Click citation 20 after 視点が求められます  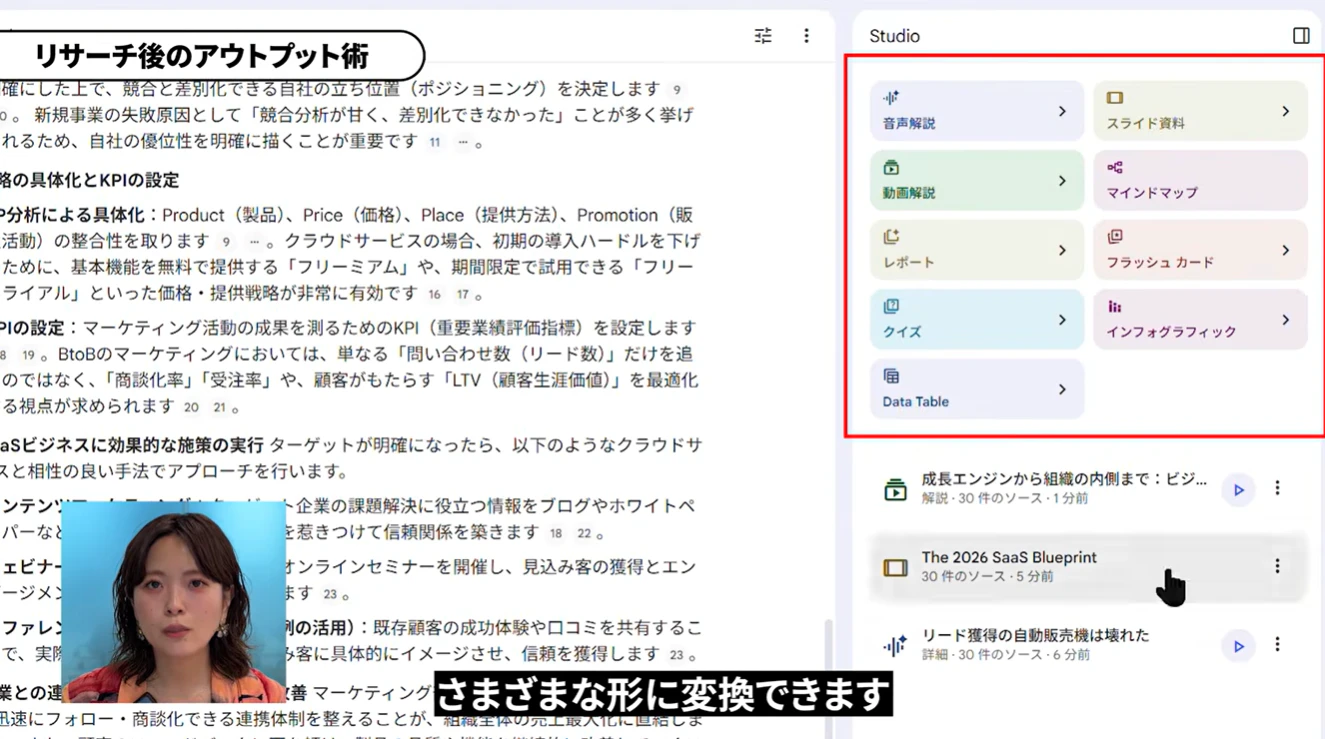191,408
